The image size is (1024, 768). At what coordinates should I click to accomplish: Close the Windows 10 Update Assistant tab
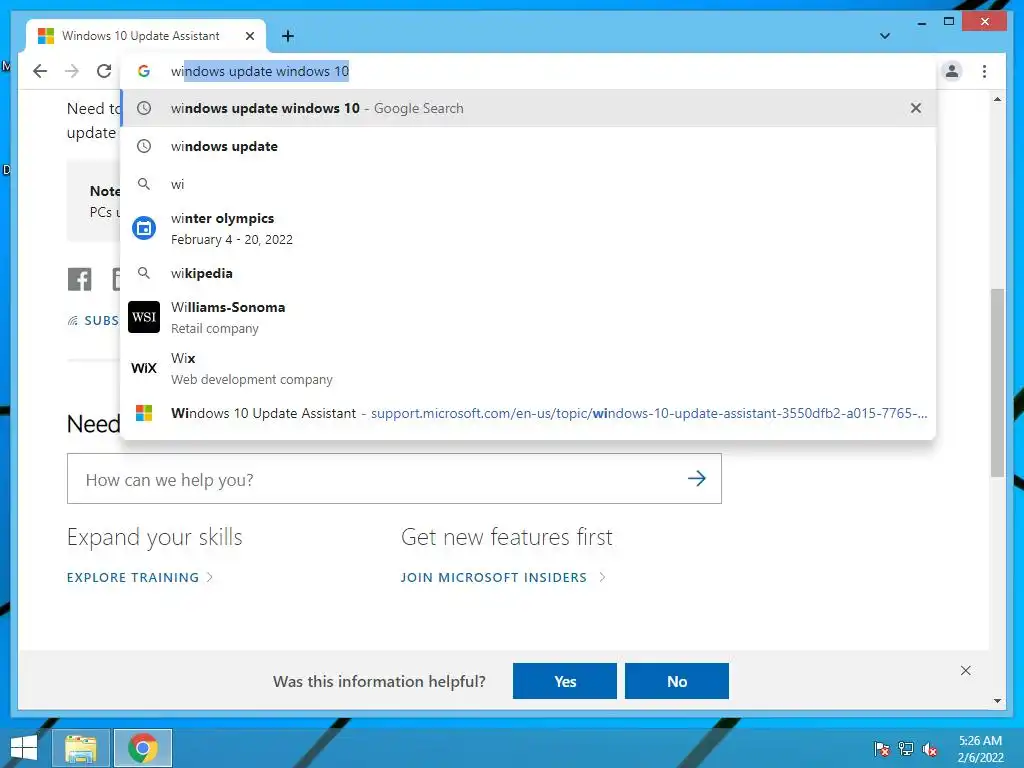coord(249,36)
